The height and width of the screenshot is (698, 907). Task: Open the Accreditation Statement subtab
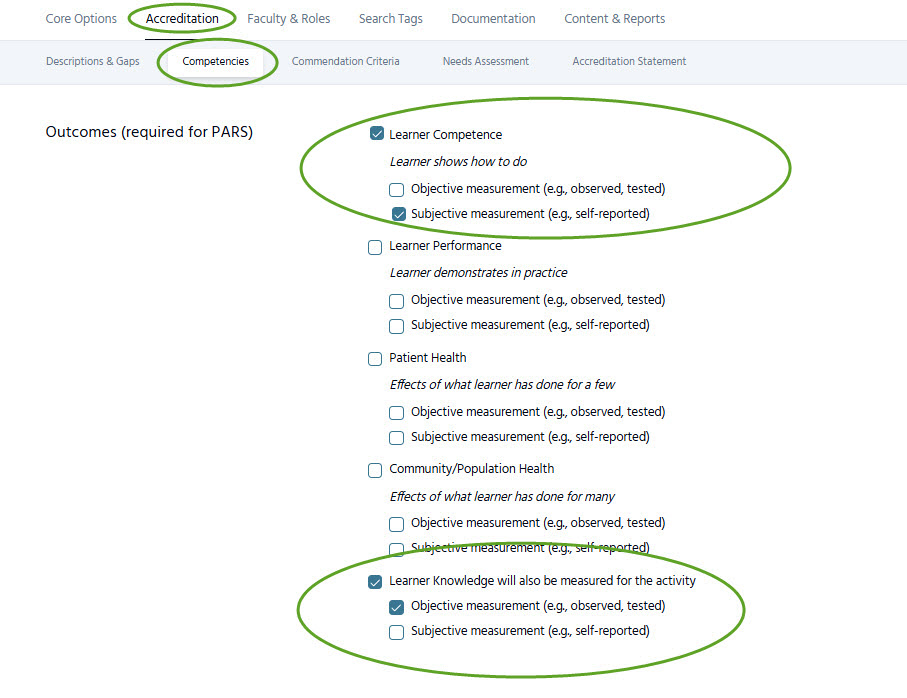[629, 62]
